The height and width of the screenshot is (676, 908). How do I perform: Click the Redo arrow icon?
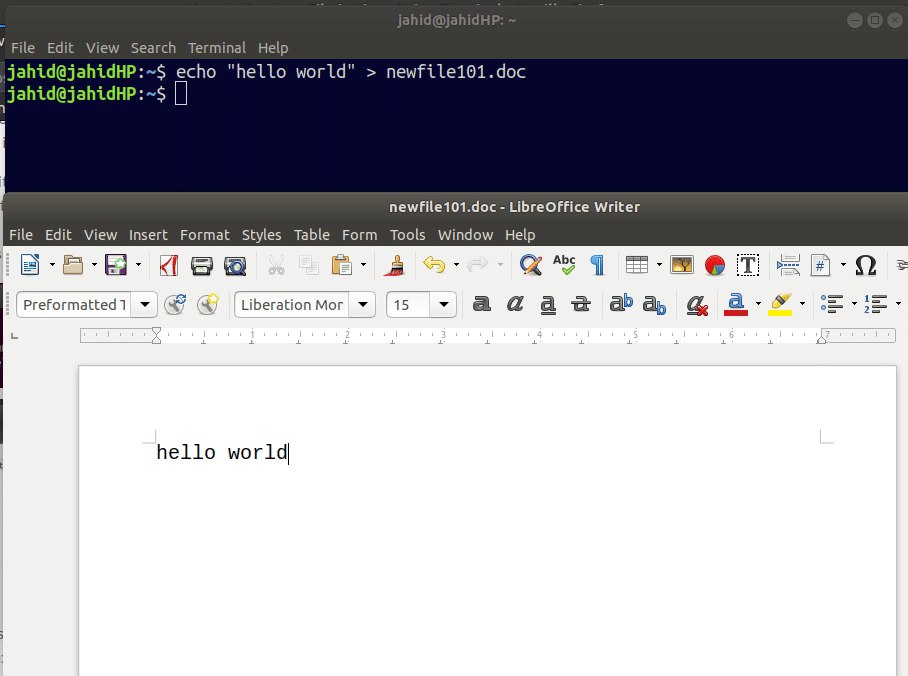point(477,265)
